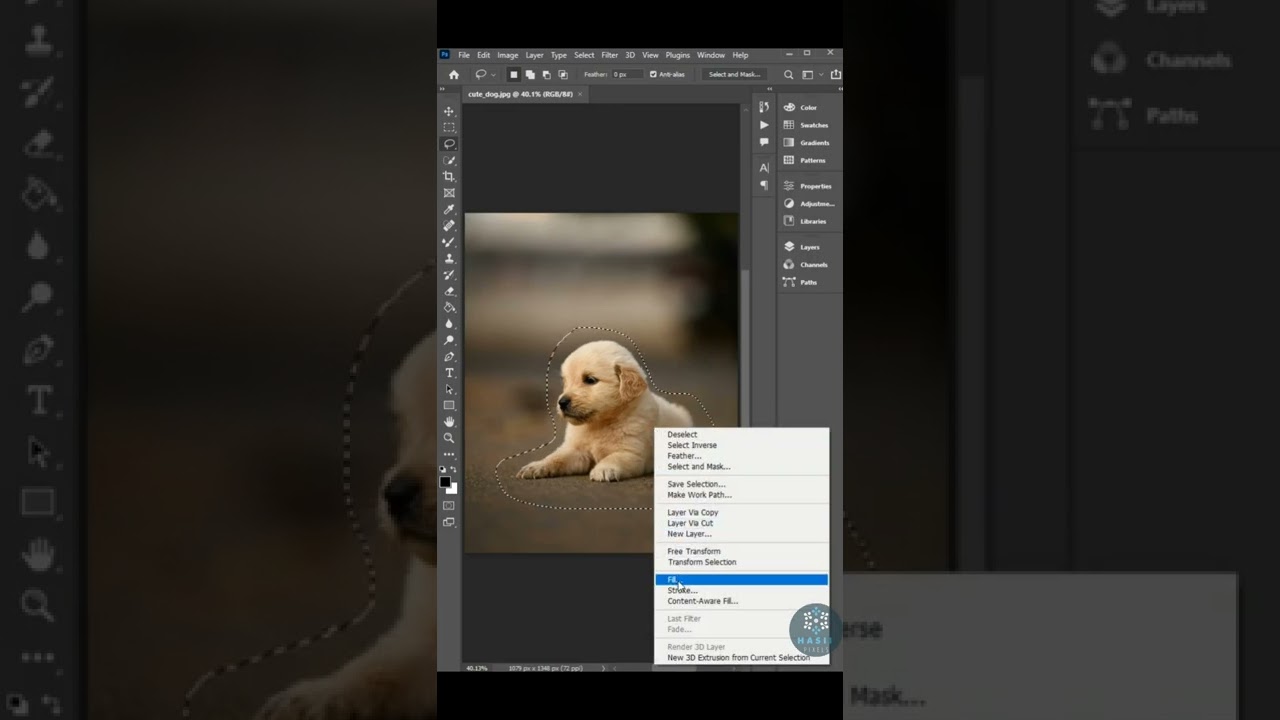Toggle the Anti-alias checkbox
This screenshot has height=720, width=1280.
[653, 74]
